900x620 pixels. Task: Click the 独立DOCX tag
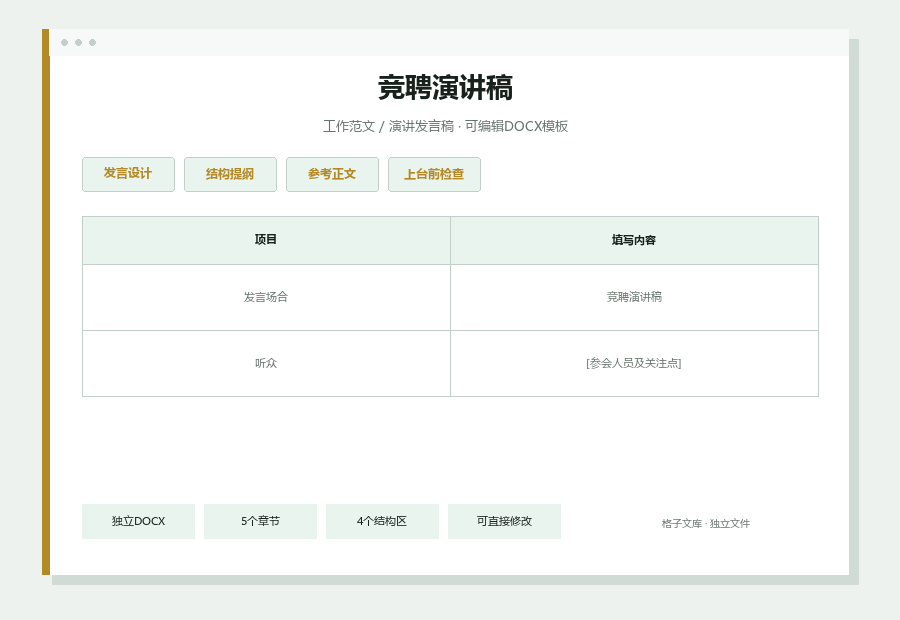[138, 521]
